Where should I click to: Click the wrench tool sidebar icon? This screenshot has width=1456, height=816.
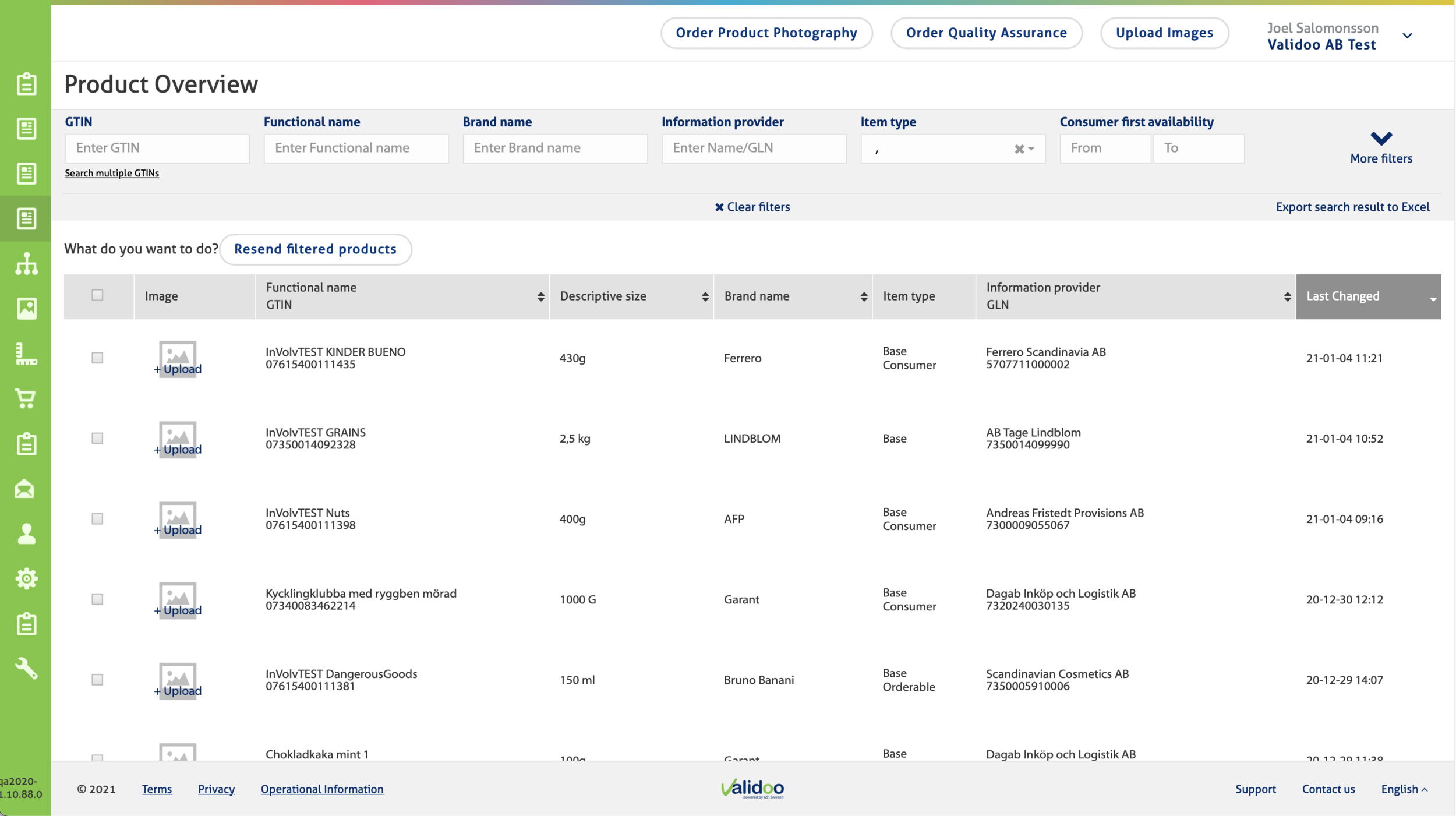26,669
